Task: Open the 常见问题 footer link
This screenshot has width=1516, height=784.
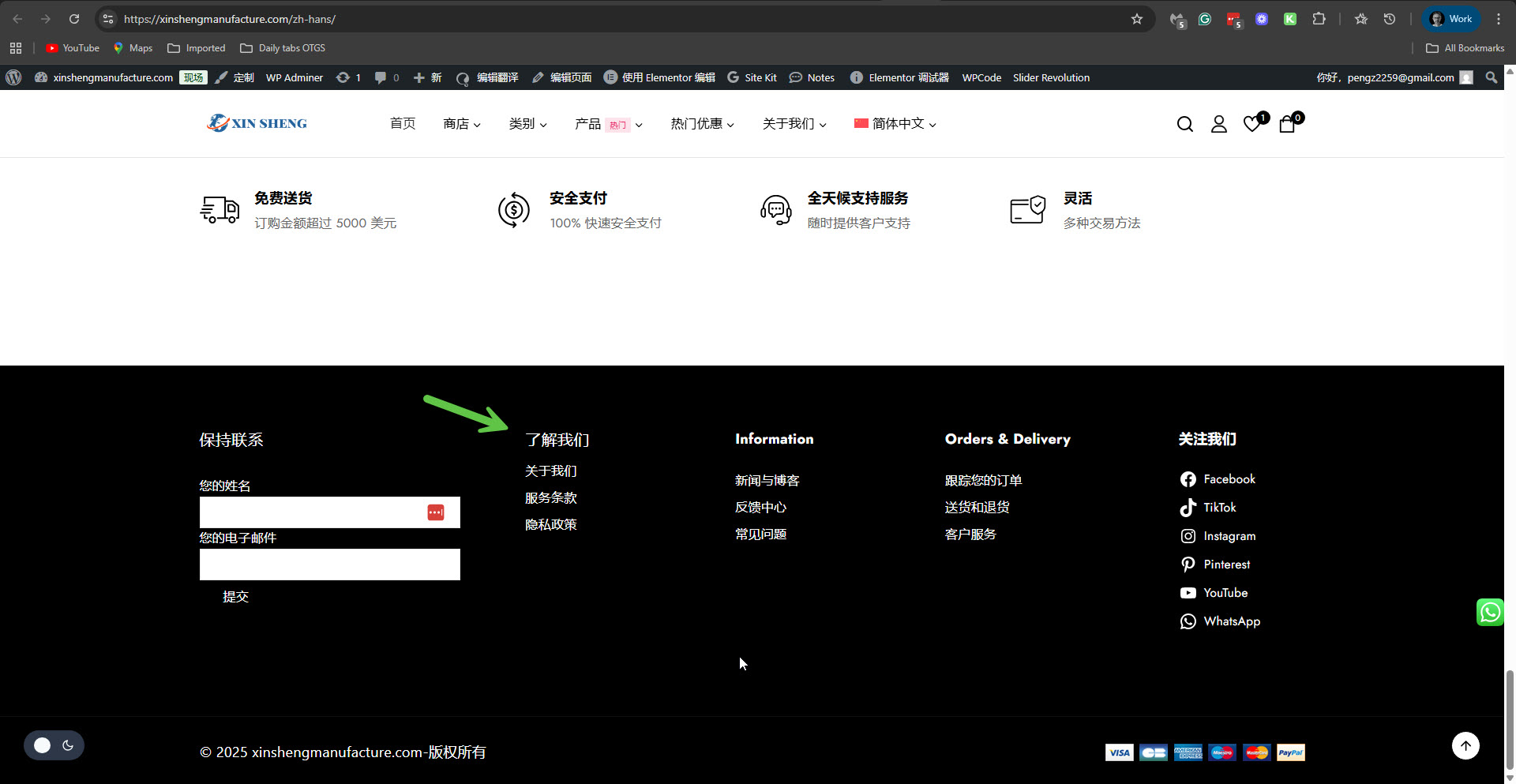Action: click(x=761, y=535)
